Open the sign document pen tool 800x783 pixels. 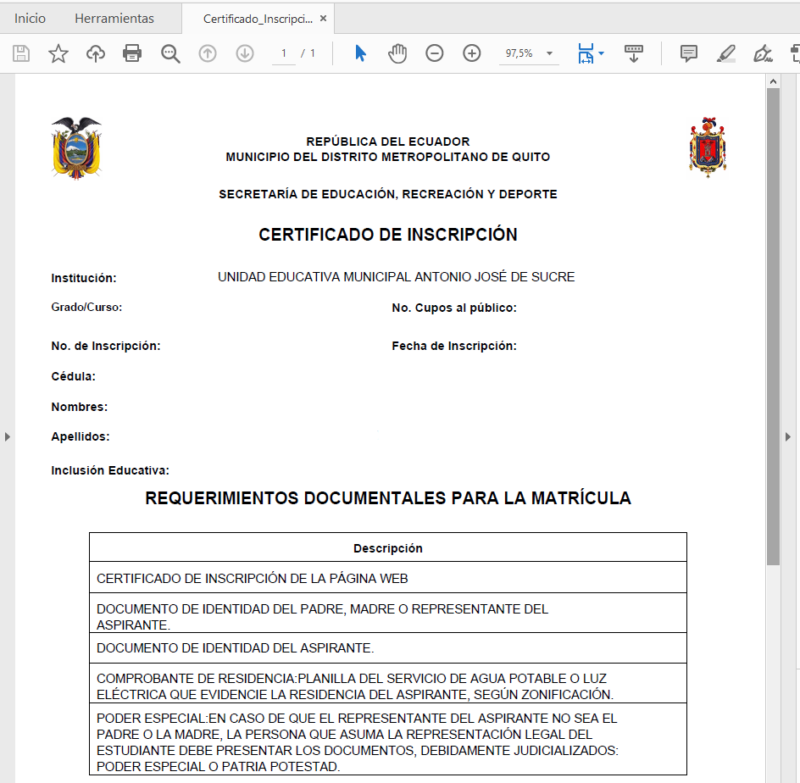763,54
